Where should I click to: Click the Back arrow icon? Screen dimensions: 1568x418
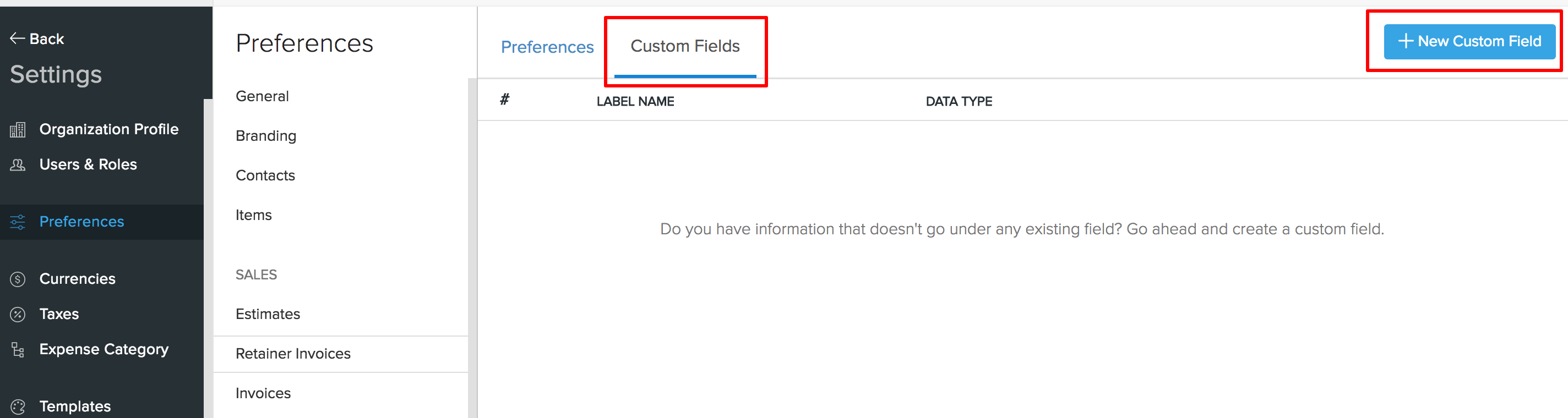[x=17, y=39]
